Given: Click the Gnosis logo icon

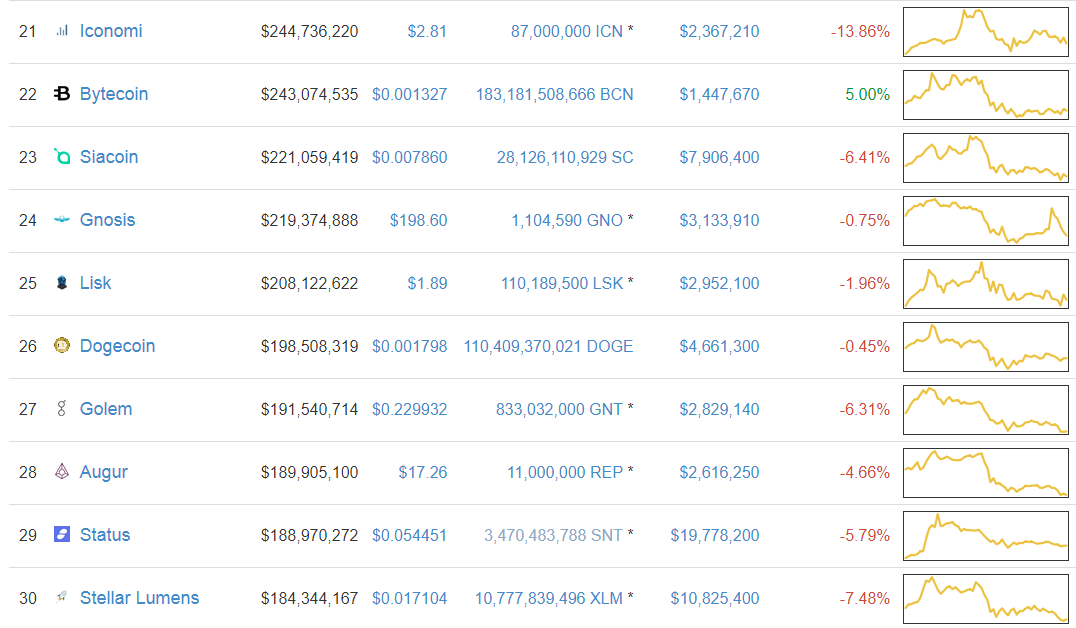Looking at the screenshot, I should coord(62,220).
